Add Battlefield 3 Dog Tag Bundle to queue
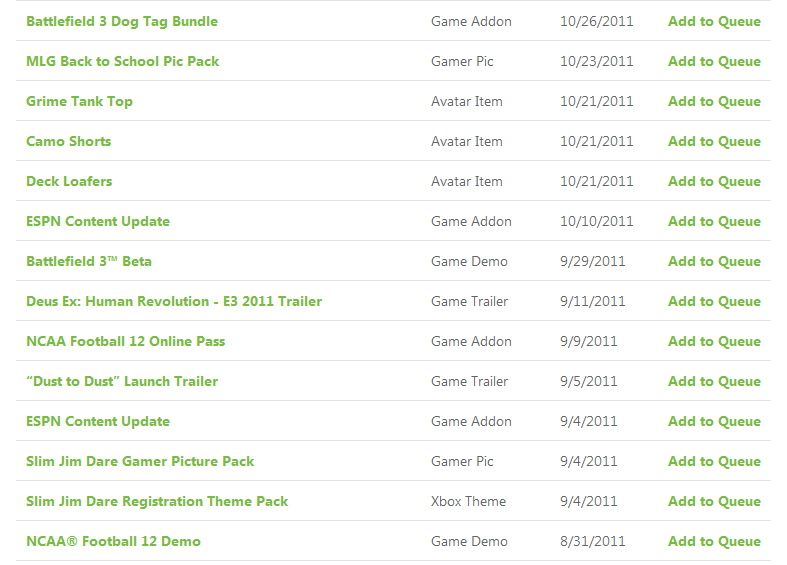Screen dimensions: 787x565 click(x=714, y=22)
